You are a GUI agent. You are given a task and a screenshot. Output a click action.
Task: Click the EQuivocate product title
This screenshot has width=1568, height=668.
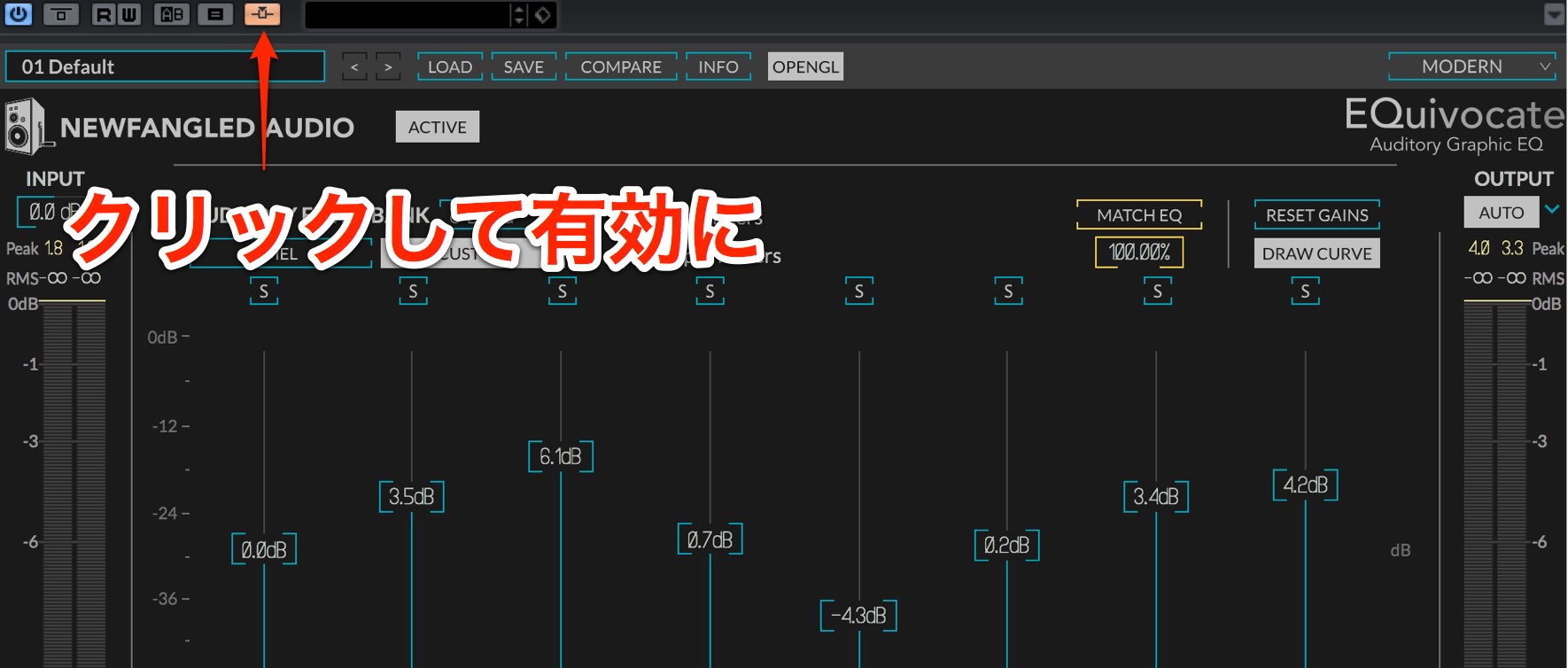point(1455,114)
